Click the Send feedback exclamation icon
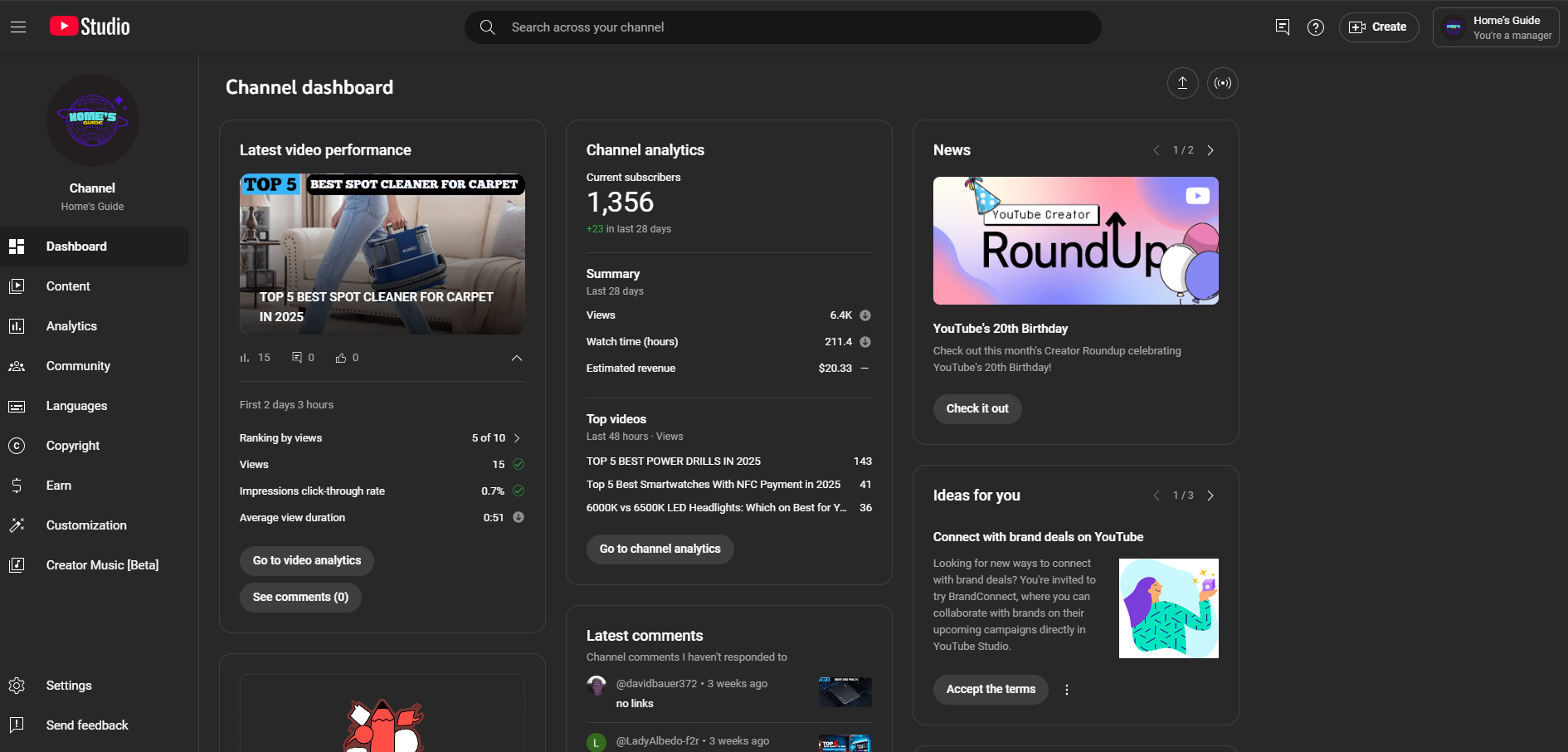This screenshot has width=1568, height=752. click(17, 725)
